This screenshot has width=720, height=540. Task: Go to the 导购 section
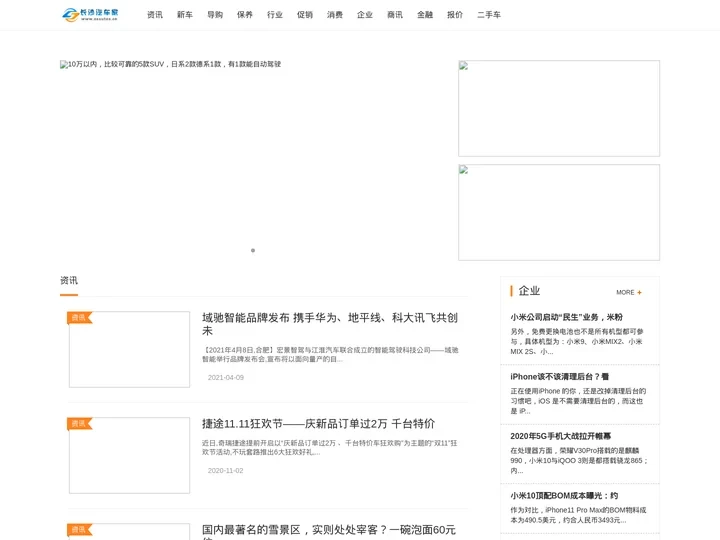click(x=215, y=15)
